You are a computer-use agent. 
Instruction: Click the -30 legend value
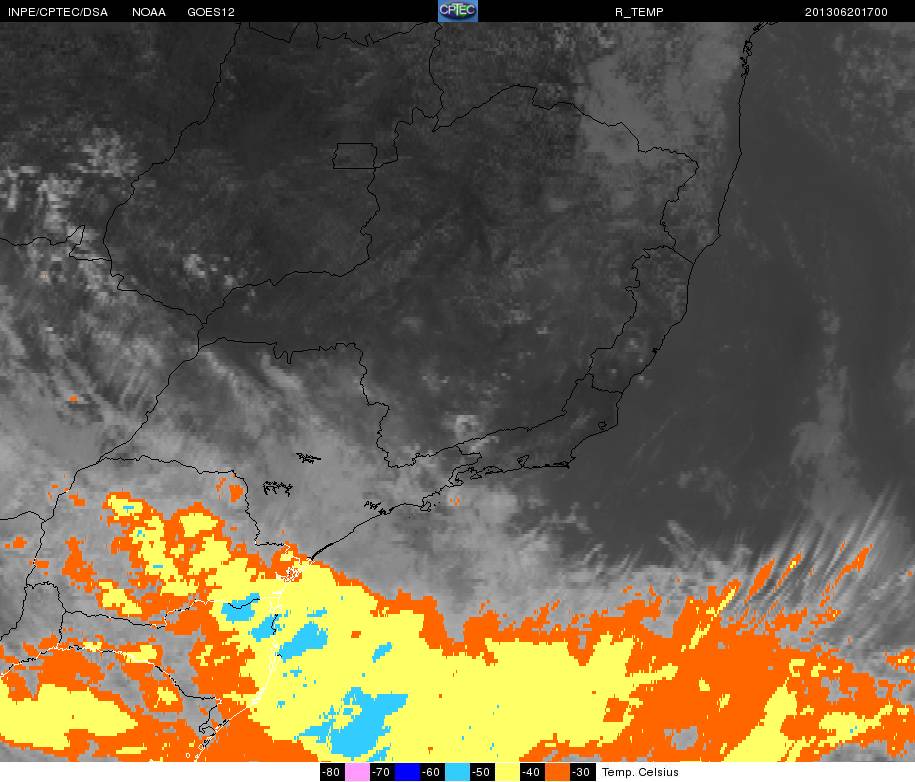click(x=582, y=772)
